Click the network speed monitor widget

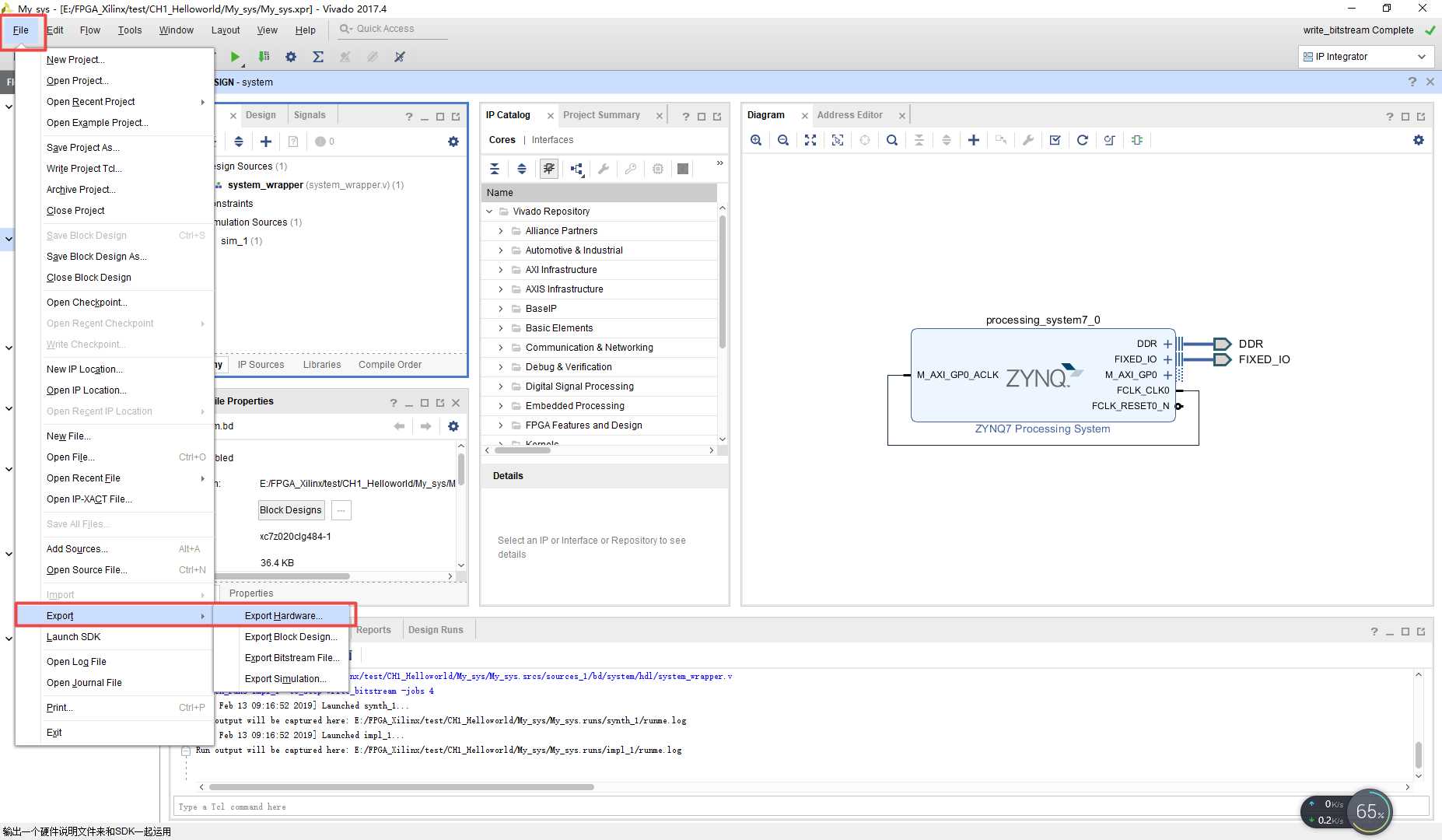(1346, 812)
